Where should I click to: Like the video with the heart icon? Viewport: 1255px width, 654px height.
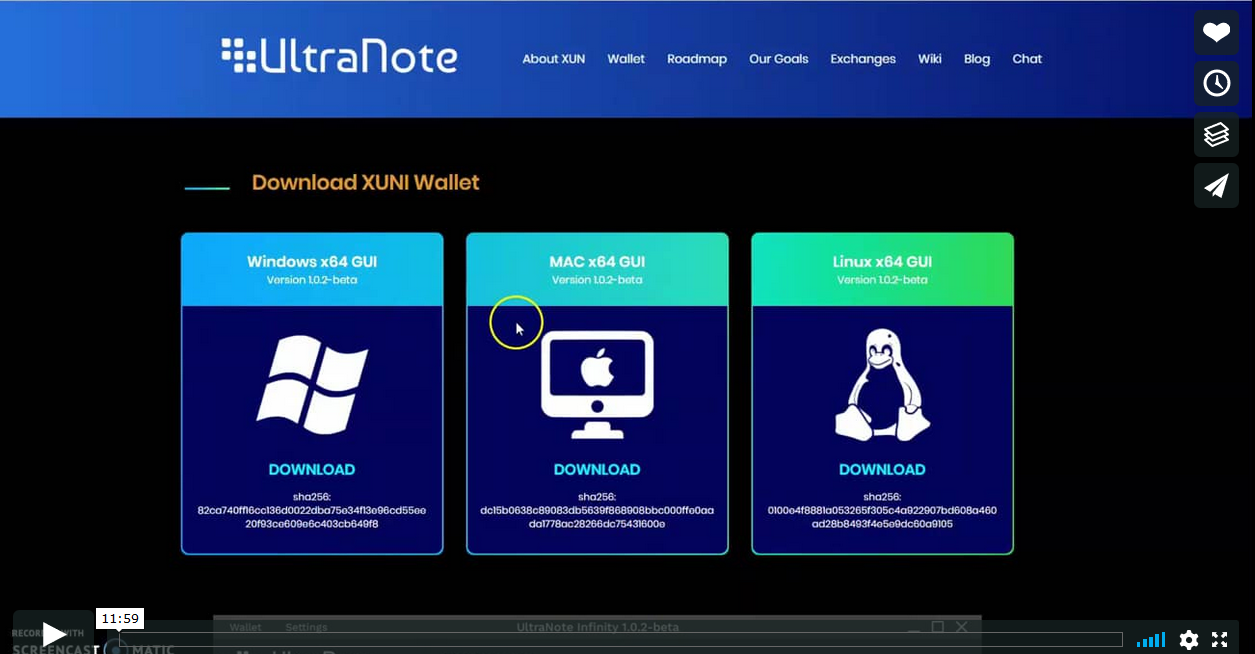(x=1216, y=33)
